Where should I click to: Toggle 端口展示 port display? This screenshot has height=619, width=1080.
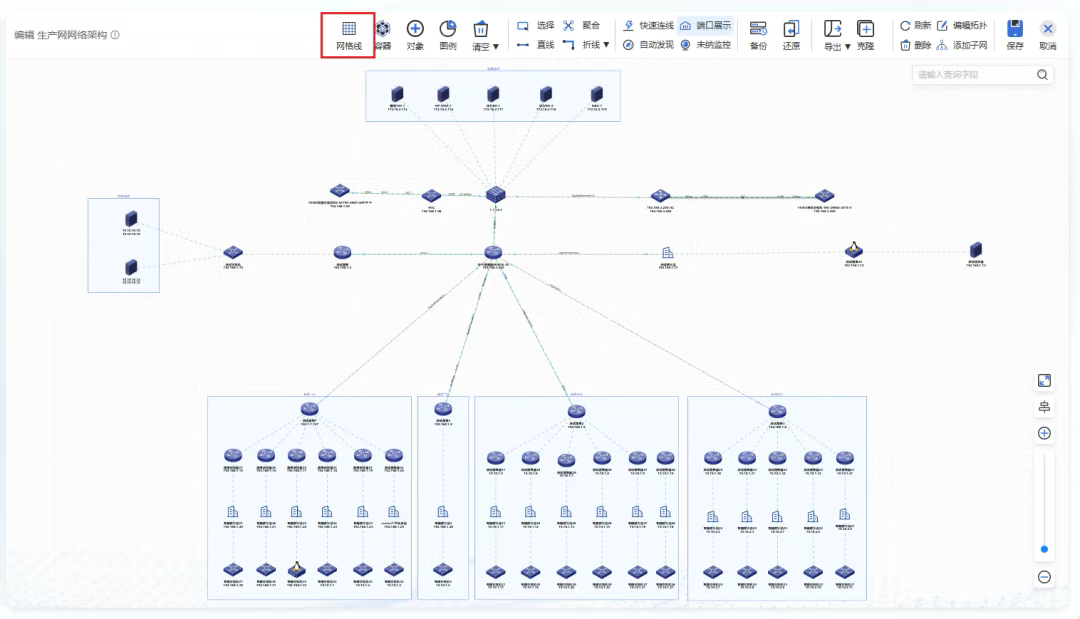tap(705, 25)
